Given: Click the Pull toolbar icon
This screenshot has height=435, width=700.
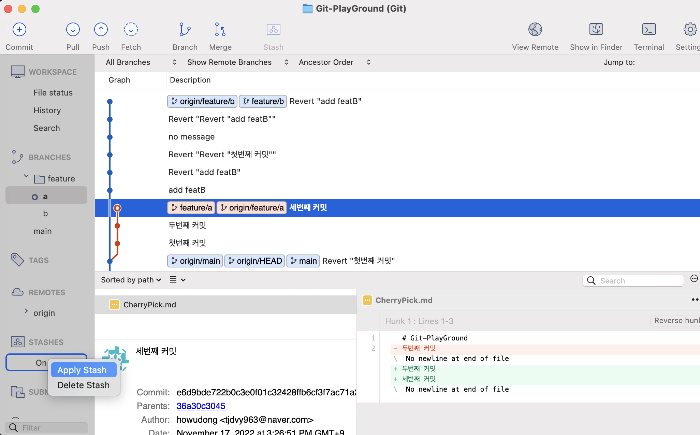Looking at the screenshot, I should click(x=73, y=29).
